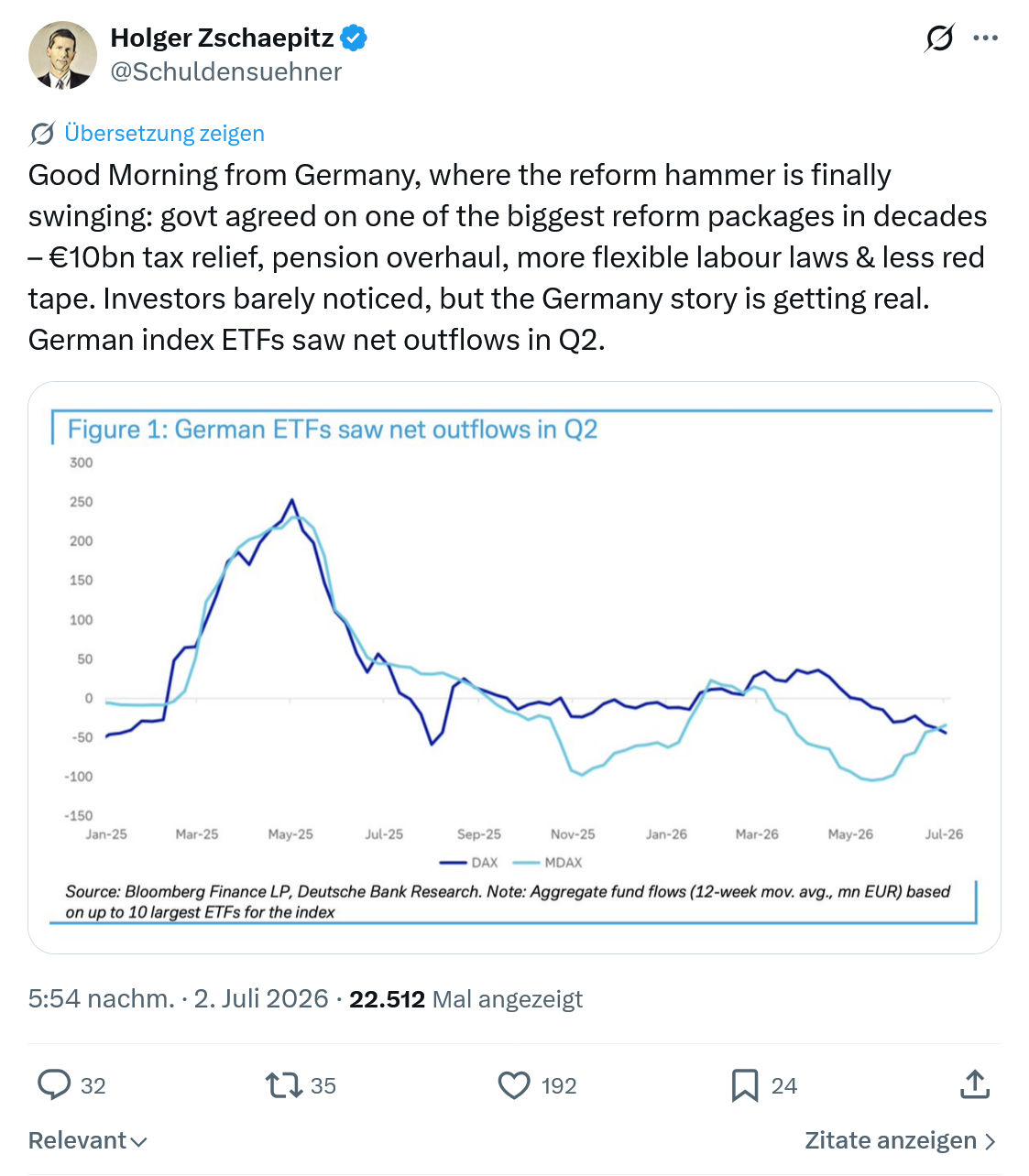Screen dimensions: 1029x1176
Task: Expand the Relevant sort dropdown
Action: pyautogui.click(x=88, y=1140)
